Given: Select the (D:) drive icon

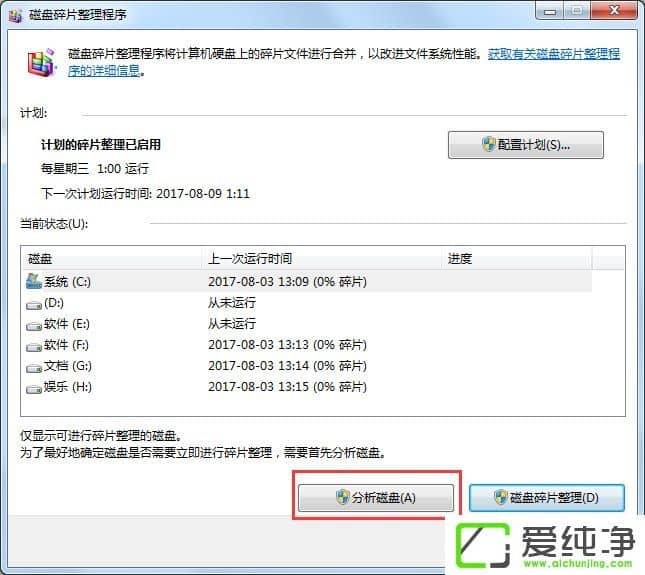Looking at the screenshot, I should point(34,303).
